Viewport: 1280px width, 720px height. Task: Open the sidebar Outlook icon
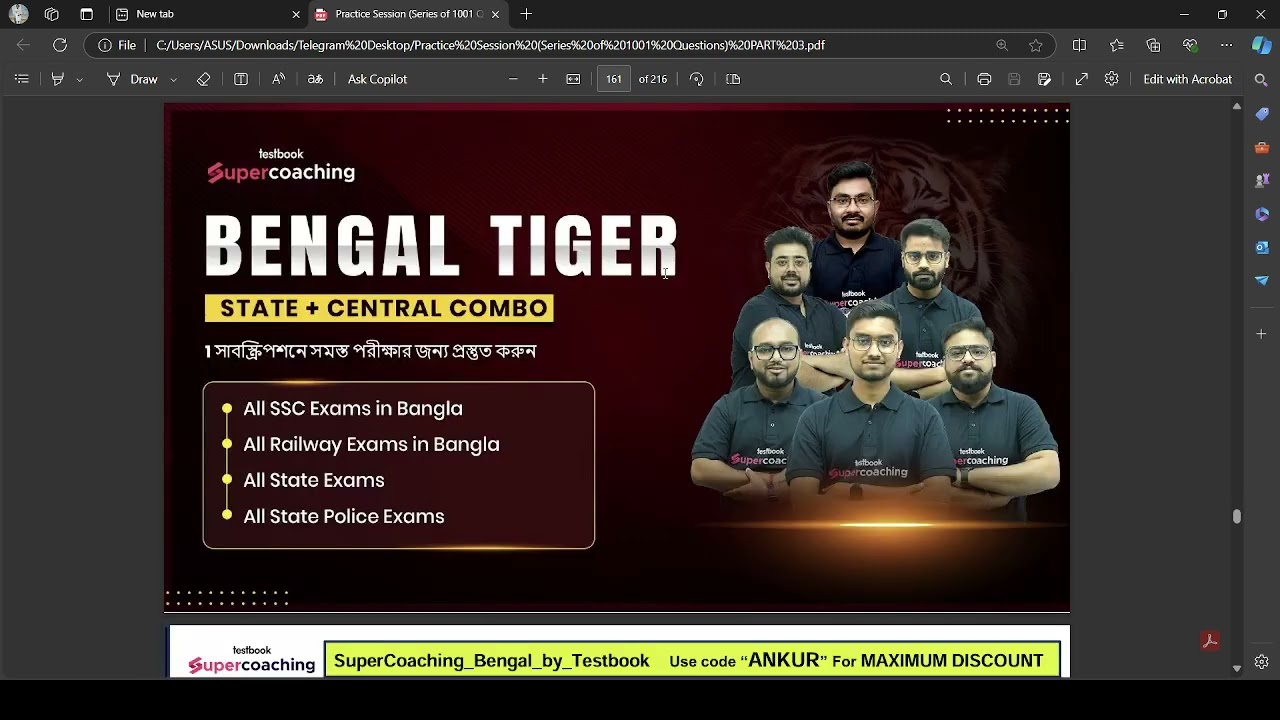(x=1262, y=247)
